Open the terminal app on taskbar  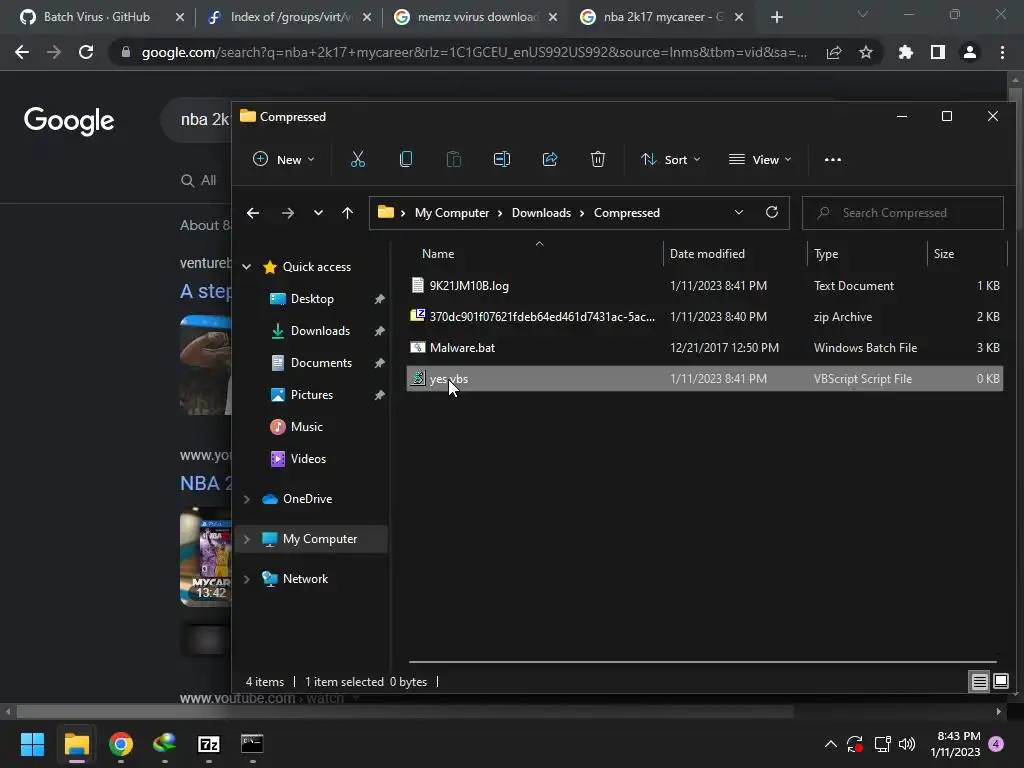(252, 744)
